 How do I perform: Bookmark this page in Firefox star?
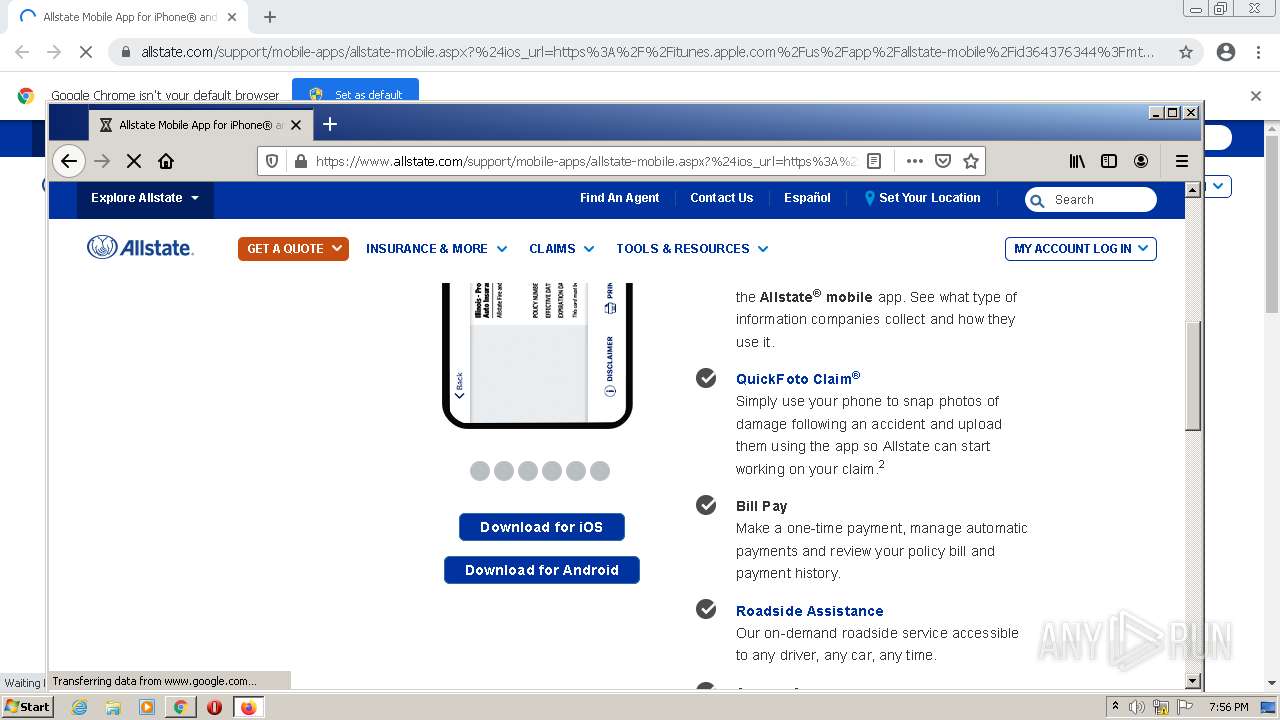click(x=971, y=161)
